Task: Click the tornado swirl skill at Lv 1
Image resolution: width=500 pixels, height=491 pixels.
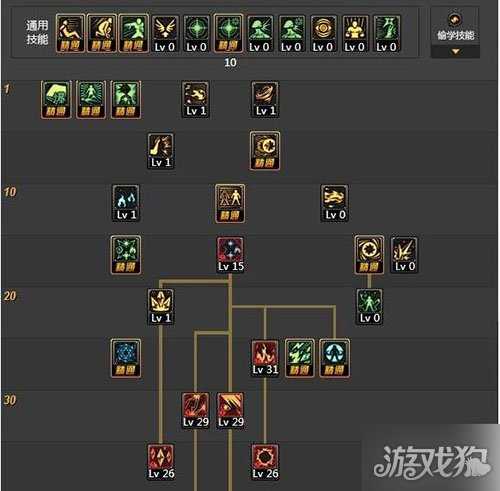Action: pos(265,99)
